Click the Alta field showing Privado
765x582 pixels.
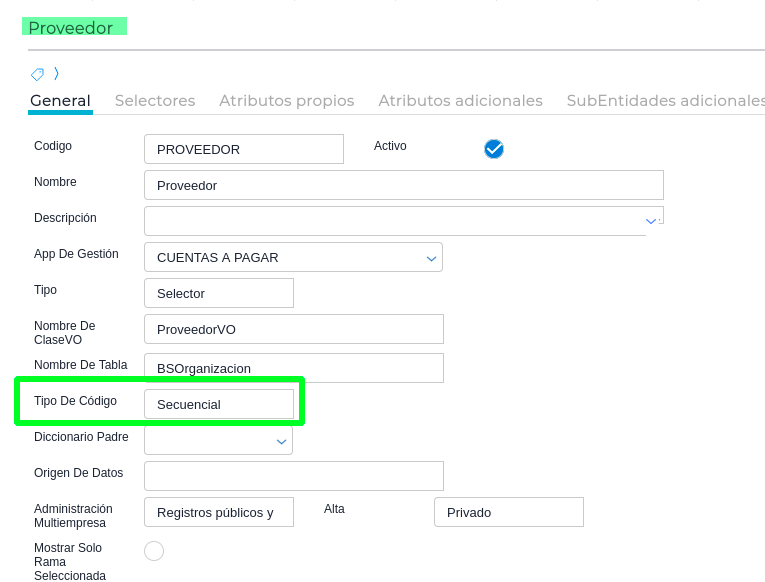tap(508, 512)
